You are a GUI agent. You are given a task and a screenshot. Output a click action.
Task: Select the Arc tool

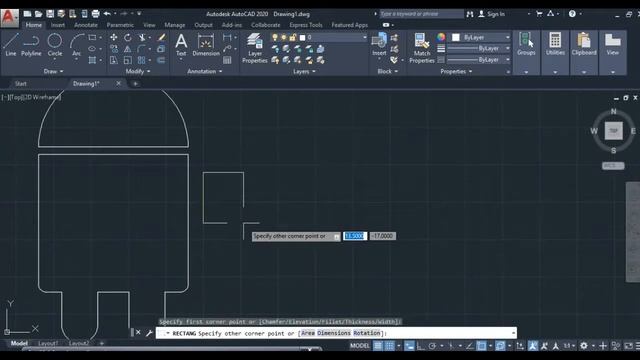pos(76,44)
